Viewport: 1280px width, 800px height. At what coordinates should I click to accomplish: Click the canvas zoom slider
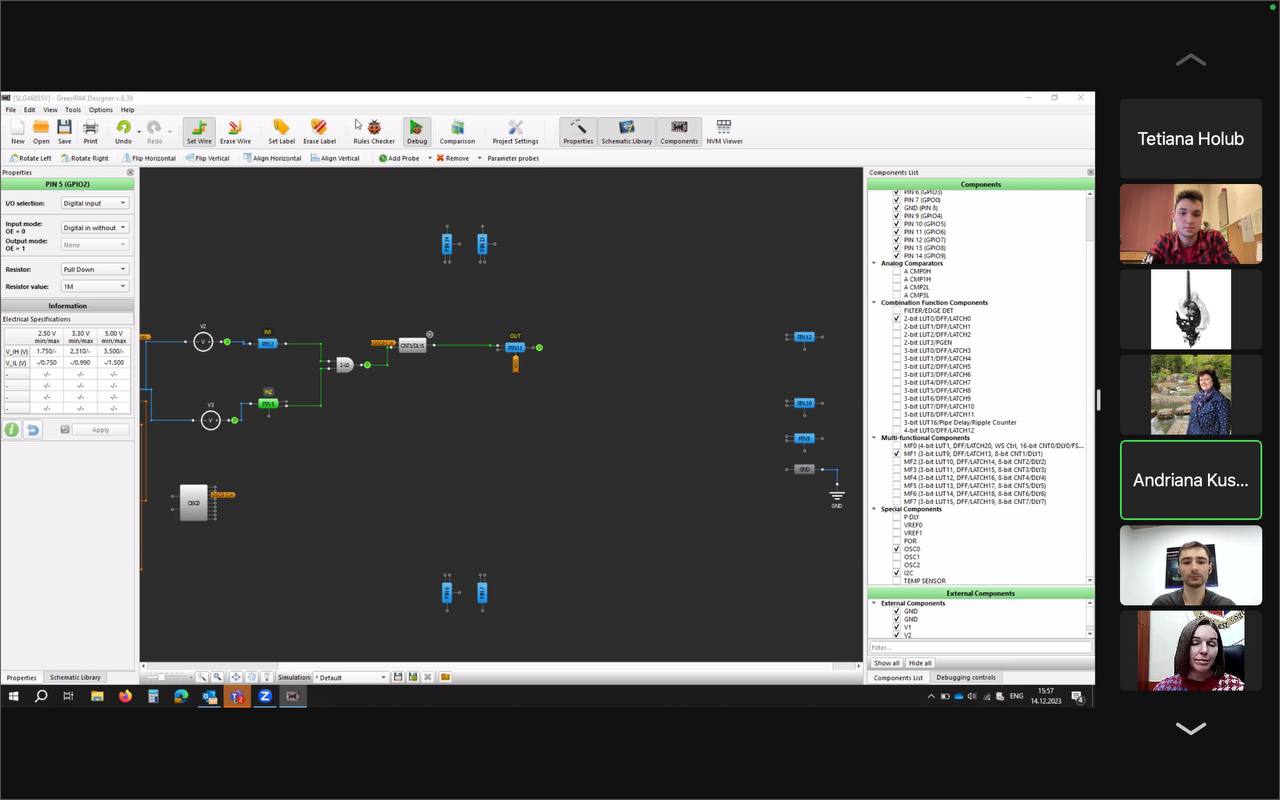[x=161, y=677]
